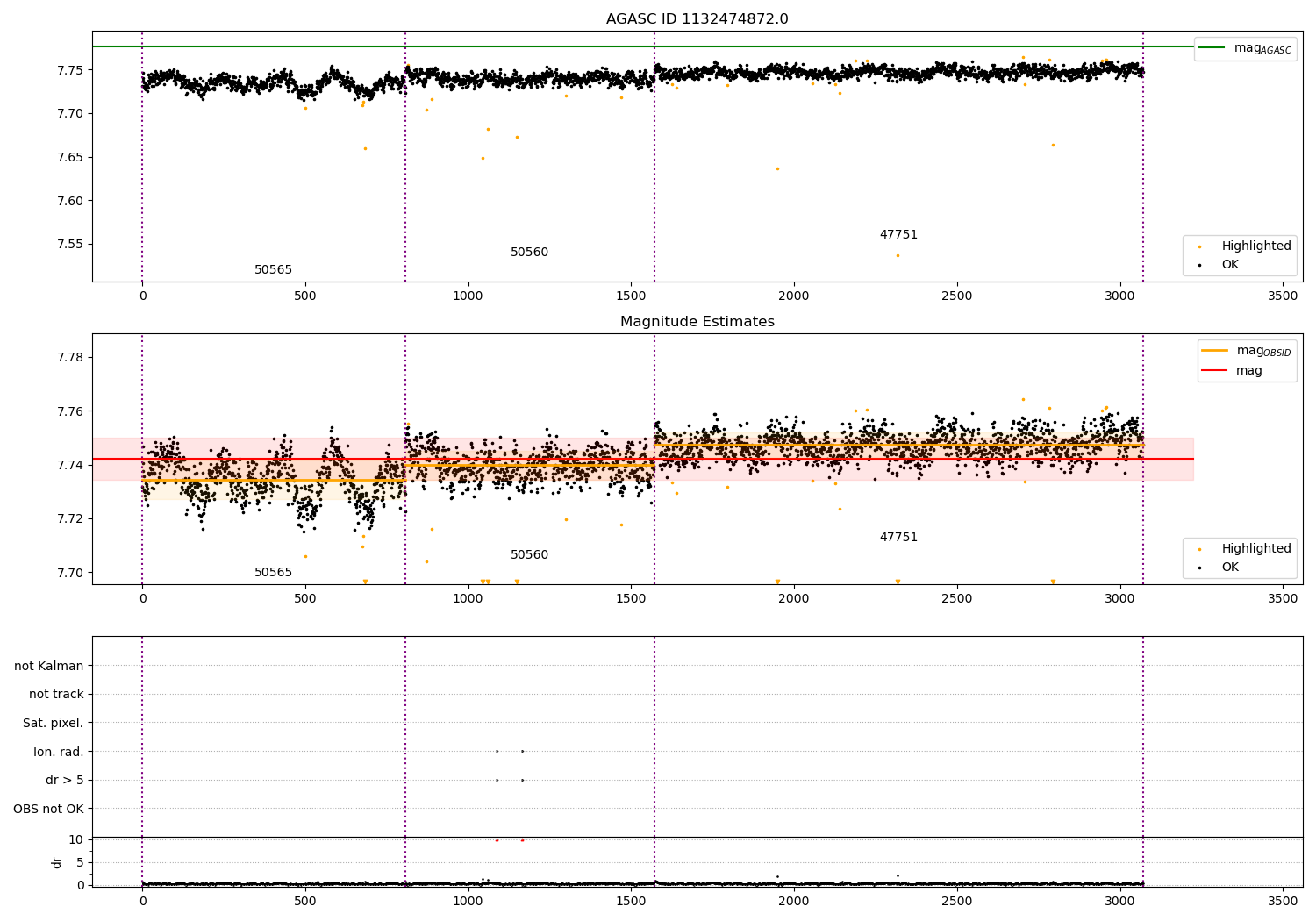Image resolution: width=1316 pixels, height=921 pixels.
Task: Click the rotated 'dr' y-axis label
Action: click(x=57, y=862)
